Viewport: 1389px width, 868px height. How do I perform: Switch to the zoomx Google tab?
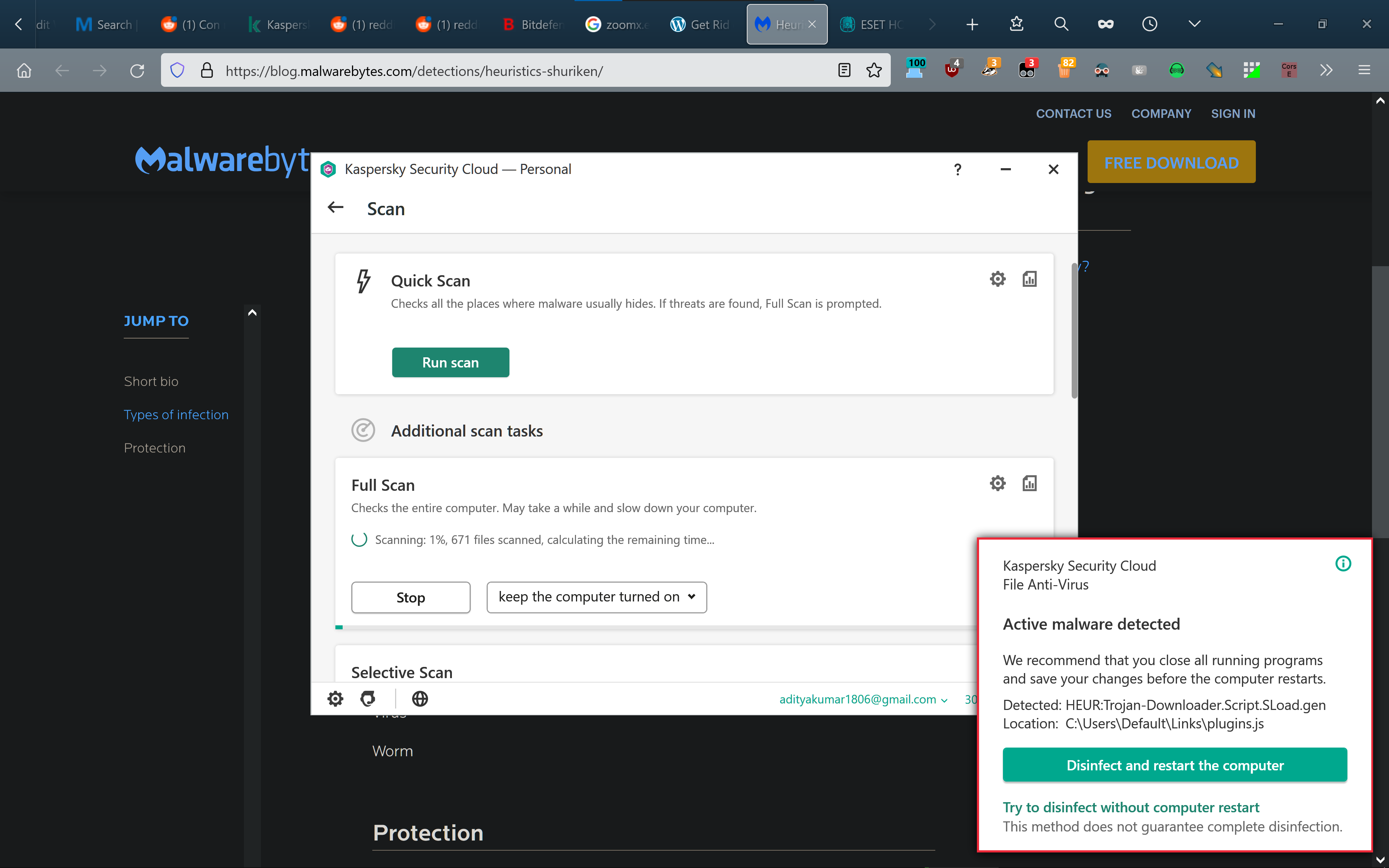pos(617,24)
